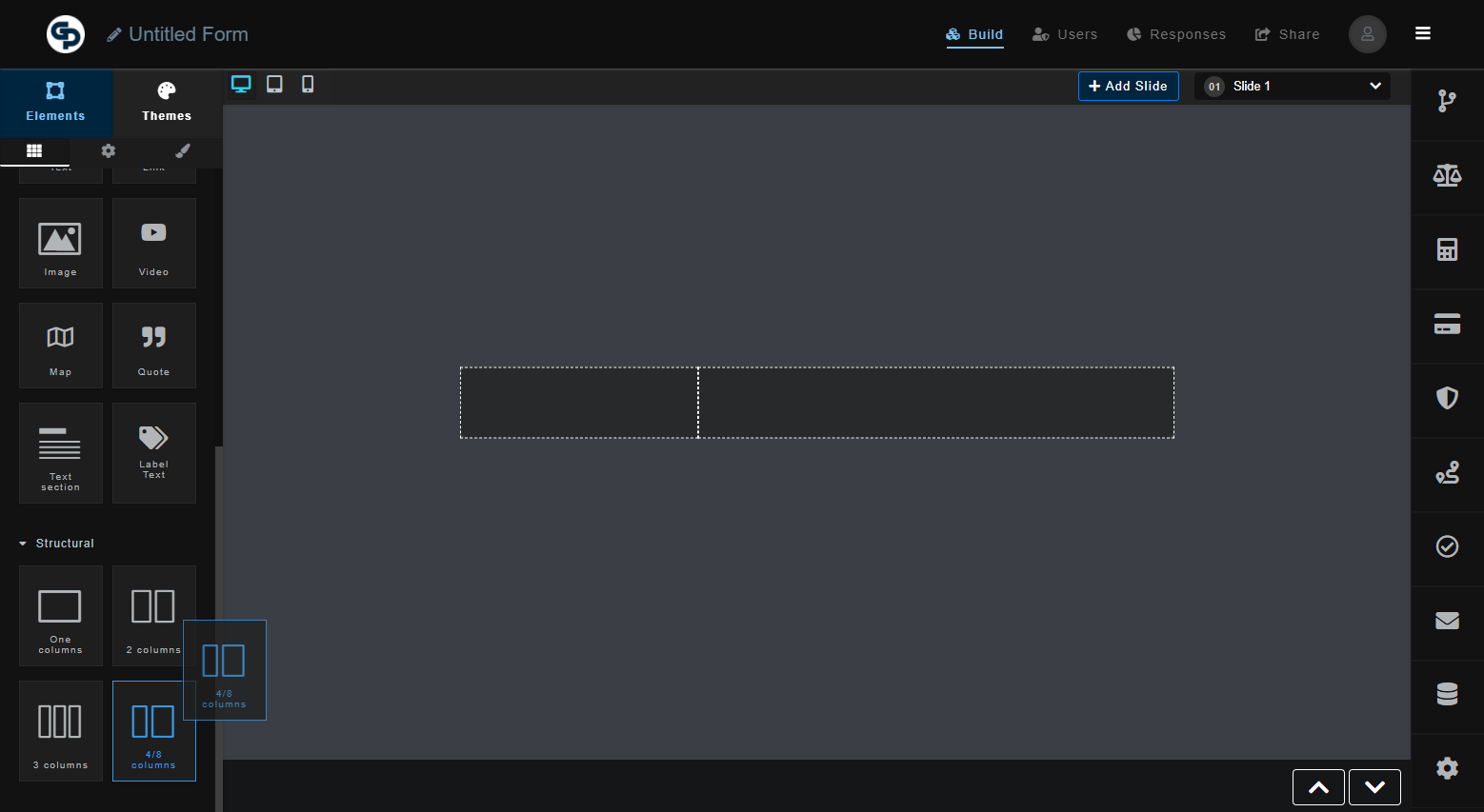Edit the Untitled Form title
Image resolution: width=1484 pixels, height=812 pixels.
pos(178,34)
